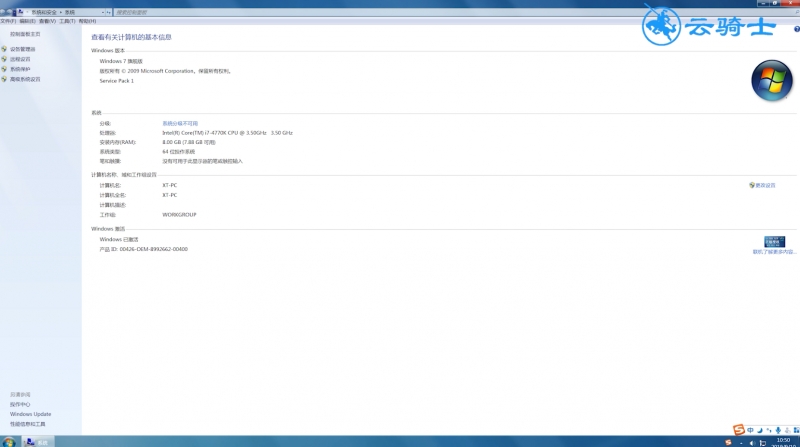Click the genuine Microsoft software badge
This screenshot has width=800, height=447.
tap(774, 241)
